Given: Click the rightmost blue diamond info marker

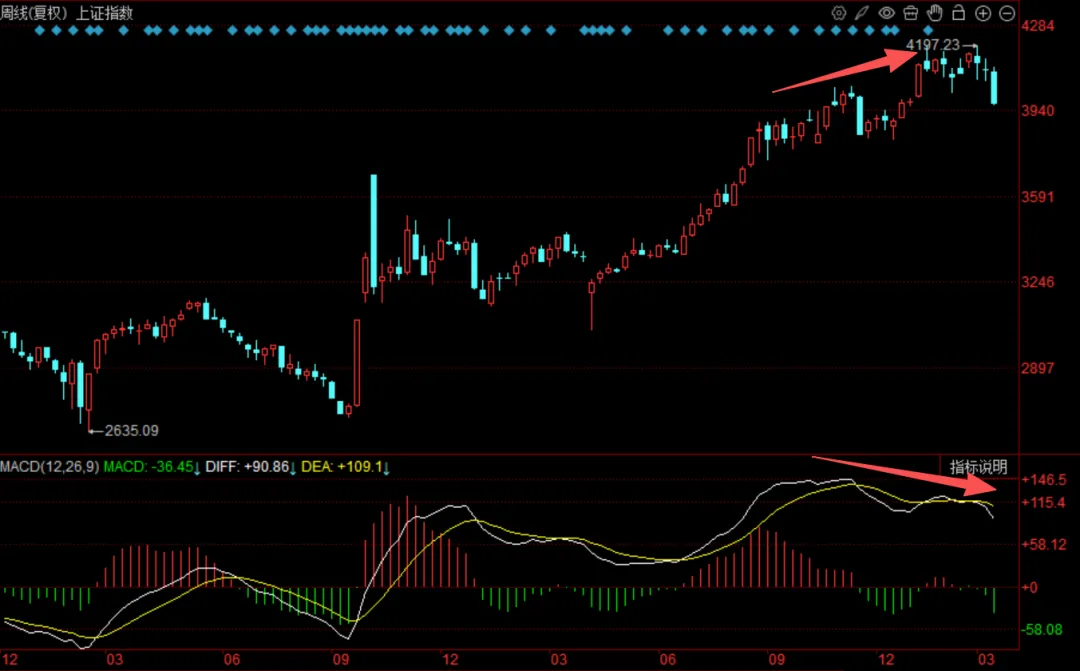Looking at the screenshot, I should 928,30.
